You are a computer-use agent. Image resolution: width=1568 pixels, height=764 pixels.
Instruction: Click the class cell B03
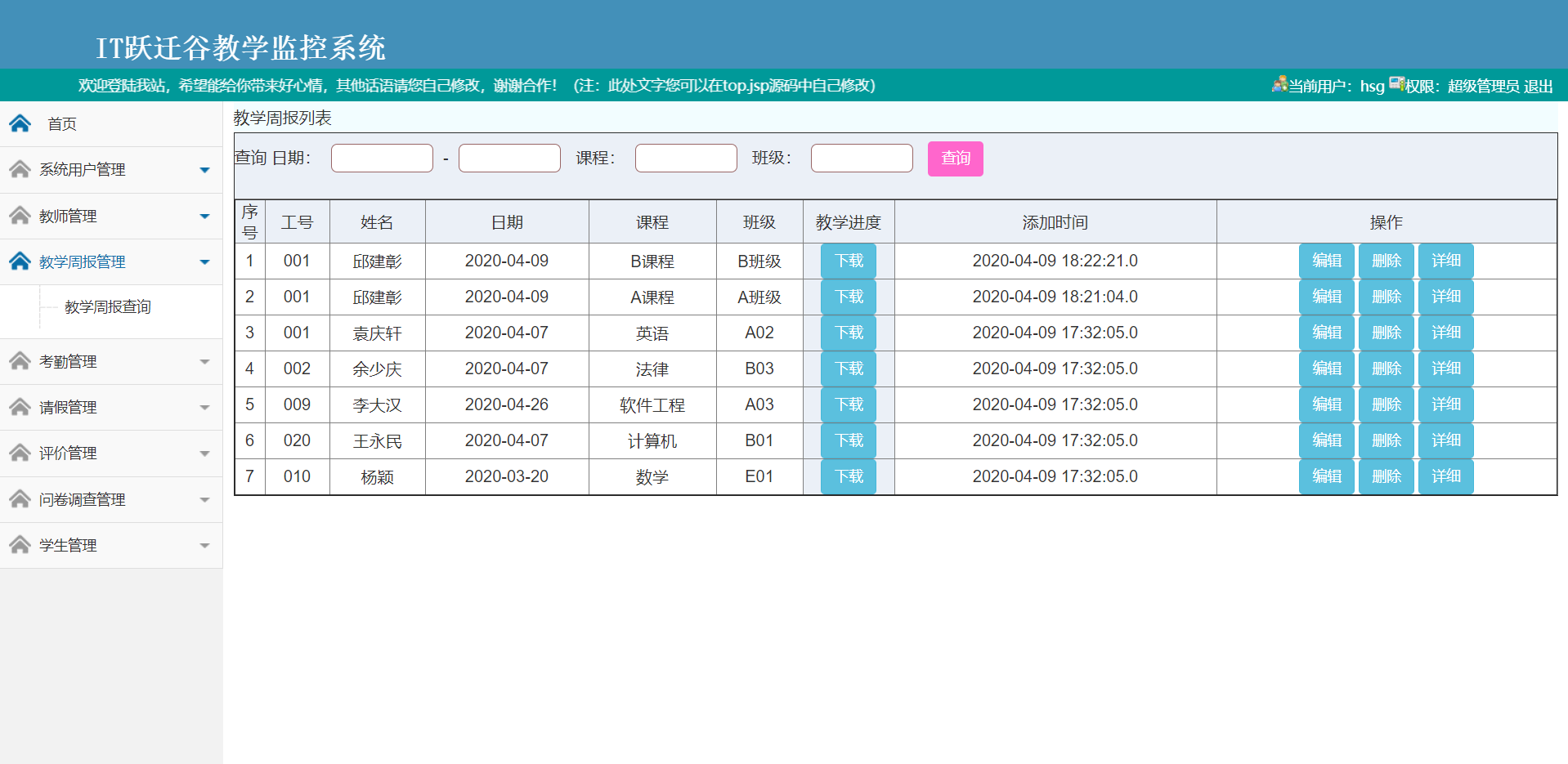click(x=759, y=369)
